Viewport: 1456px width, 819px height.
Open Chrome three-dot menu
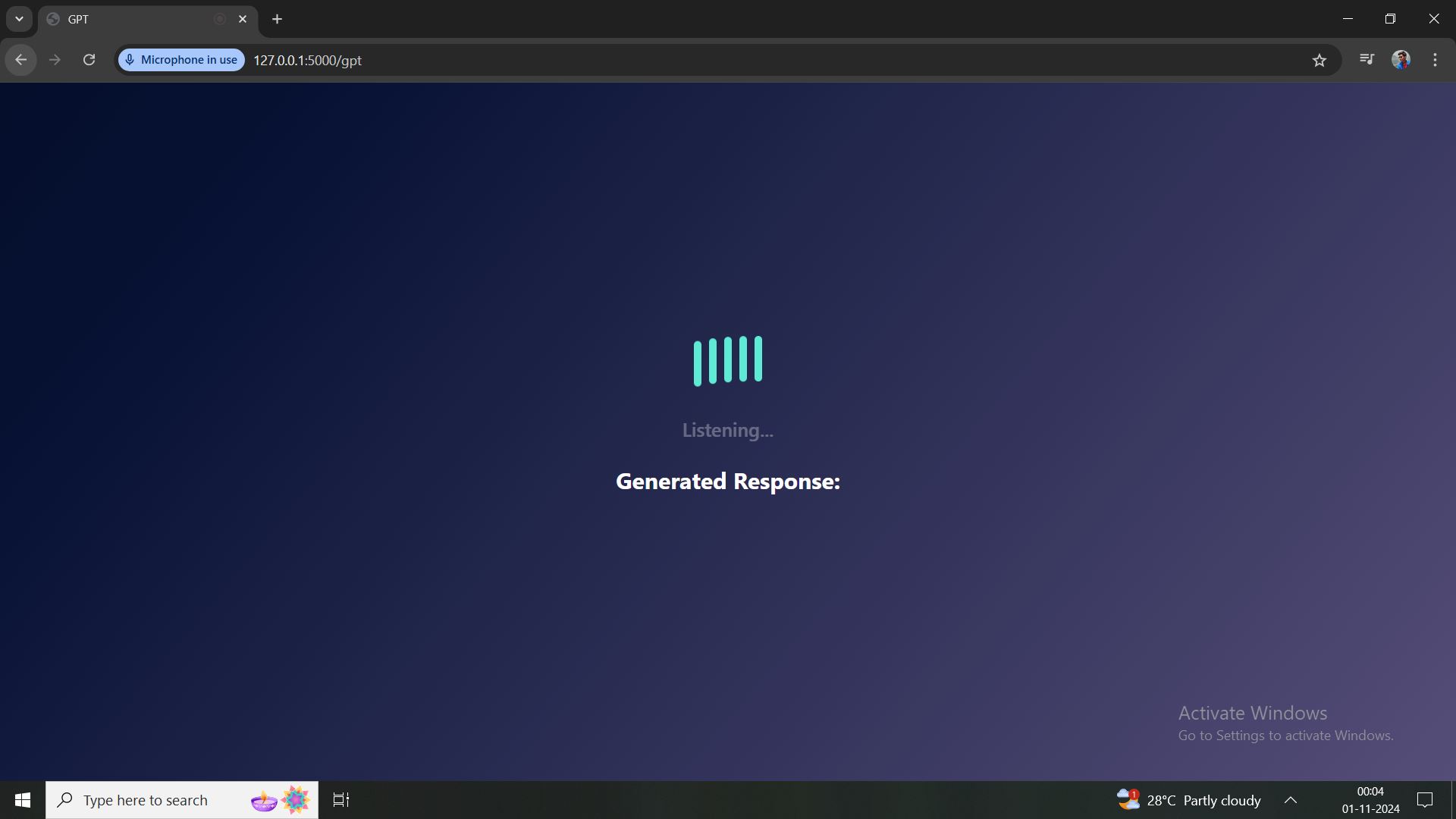(x=1435, y=60)
